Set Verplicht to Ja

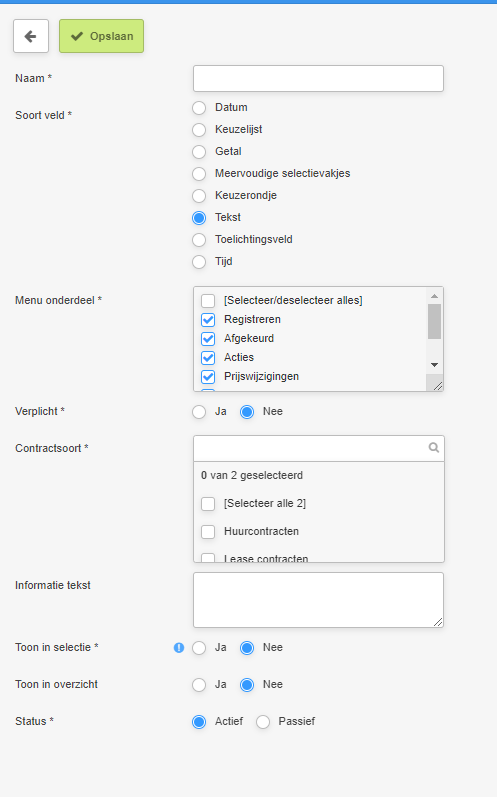coord(199,412)
